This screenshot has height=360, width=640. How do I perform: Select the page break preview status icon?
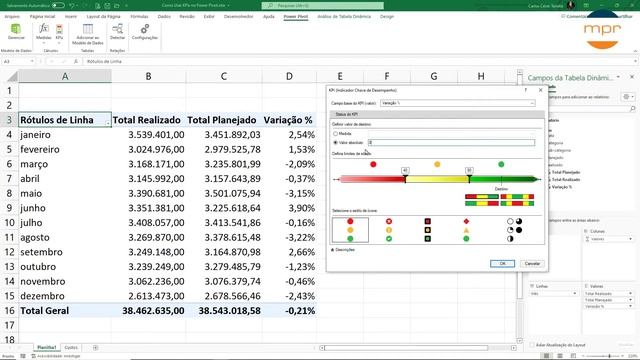point(573,356)
